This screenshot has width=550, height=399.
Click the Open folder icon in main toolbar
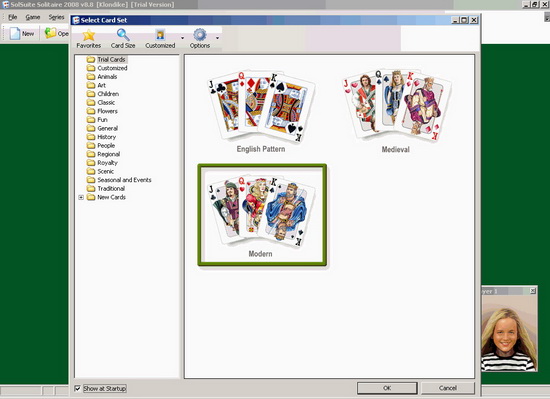pos(50,33)
